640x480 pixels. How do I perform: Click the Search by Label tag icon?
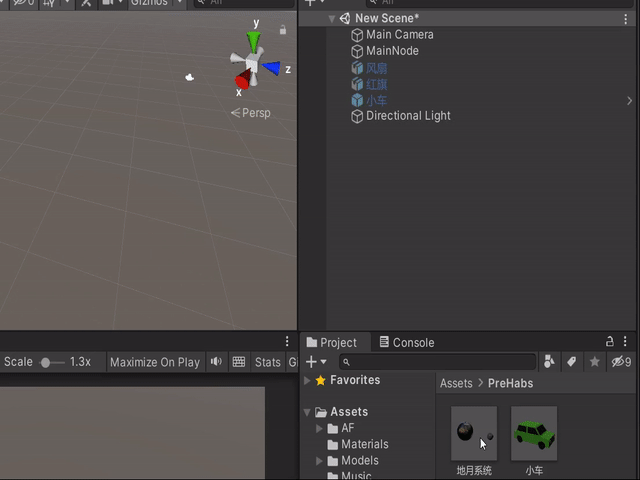click(572, 362)
